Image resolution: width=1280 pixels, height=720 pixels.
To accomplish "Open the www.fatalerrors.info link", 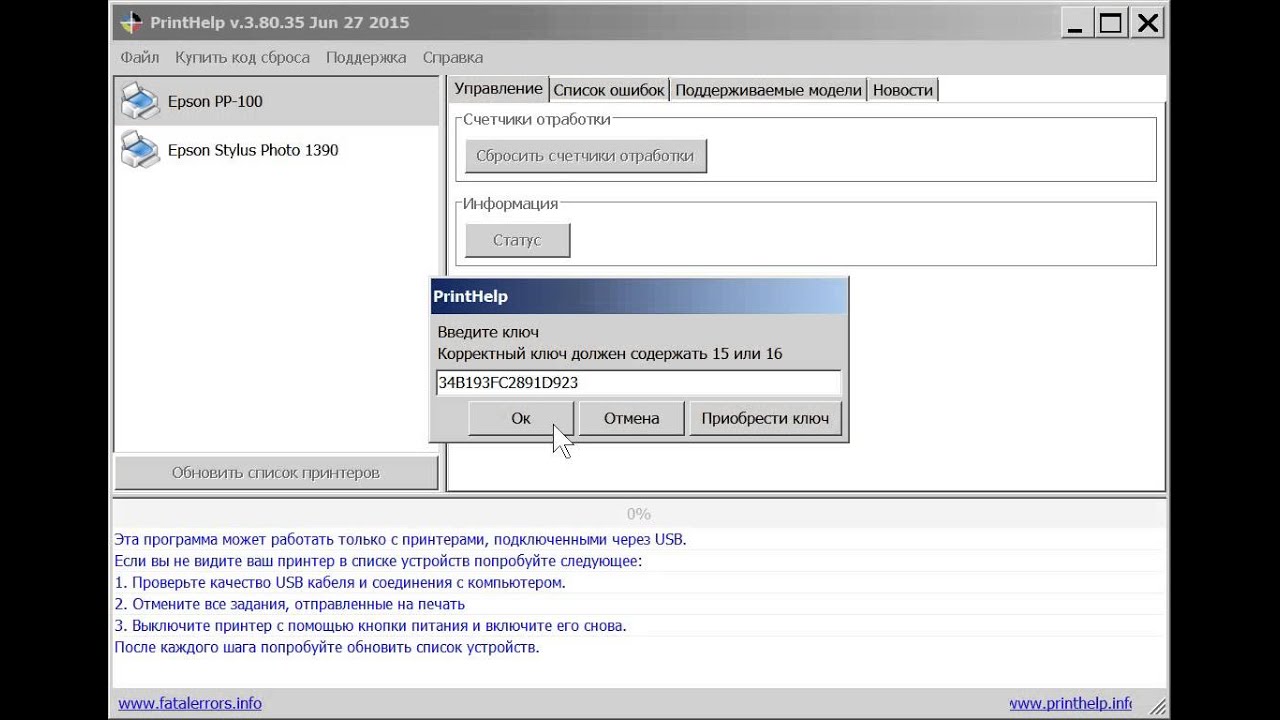I will 190,703.
